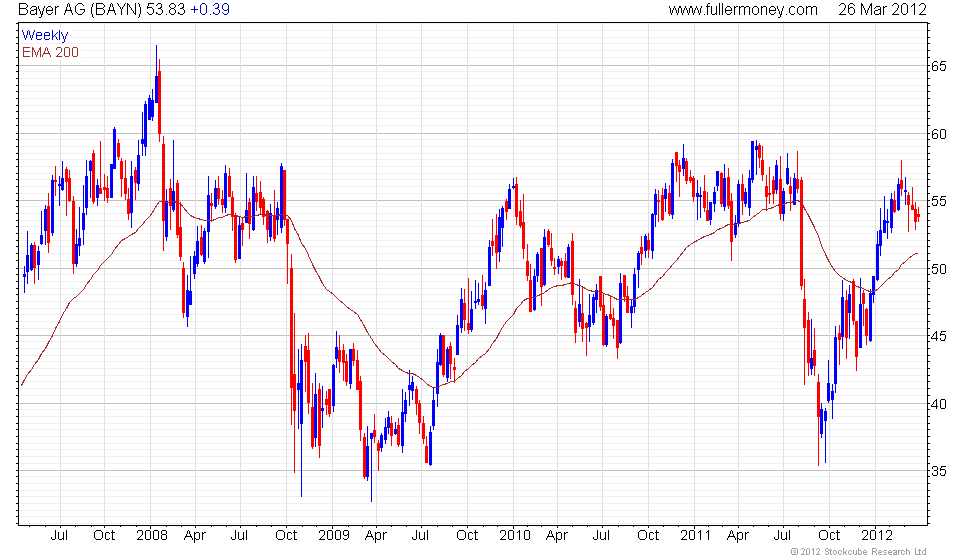Click the Apr label following 2010
980x560 pixels.
tap(557, 536)
